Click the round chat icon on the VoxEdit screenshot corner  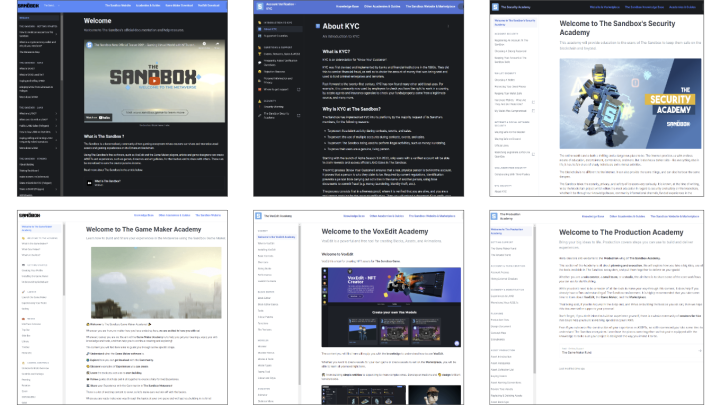pos(456,343)
